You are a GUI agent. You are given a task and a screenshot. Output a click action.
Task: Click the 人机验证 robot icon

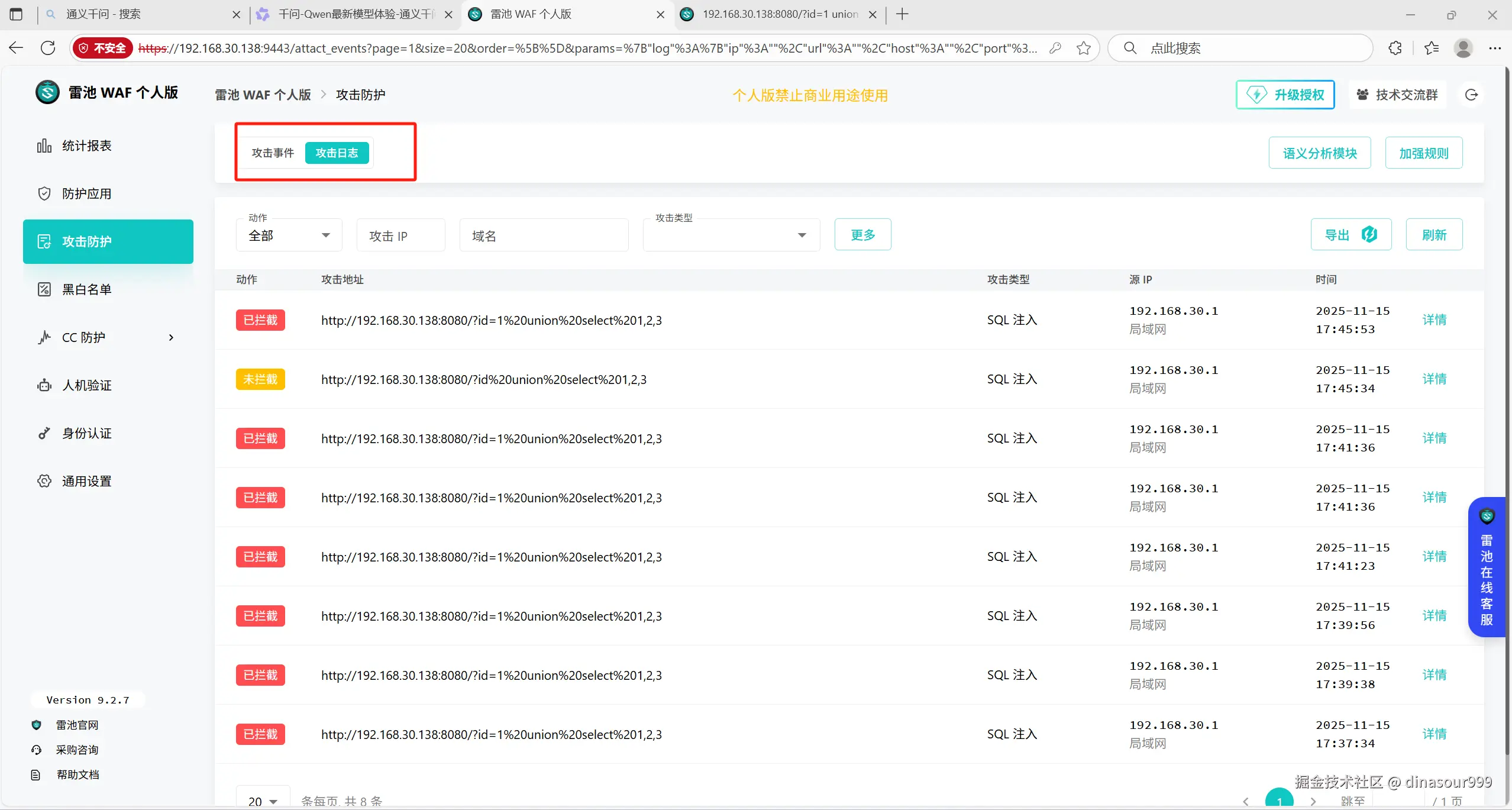(44, 385)
